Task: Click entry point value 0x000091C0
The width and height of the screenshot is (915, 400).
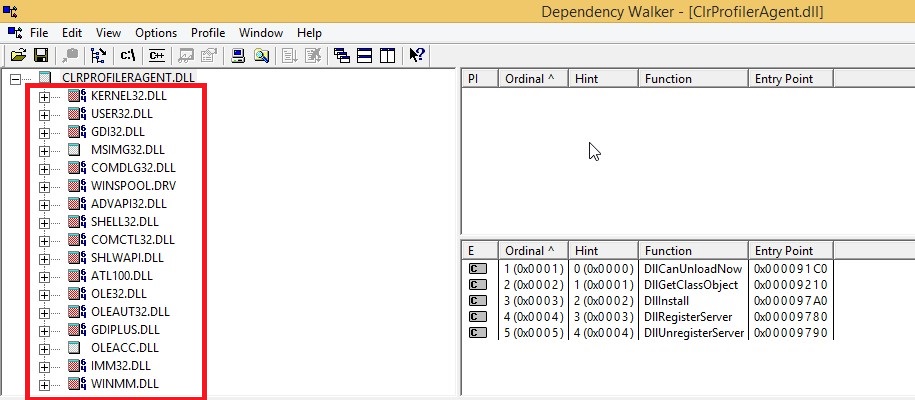Action: coord(791,269)
